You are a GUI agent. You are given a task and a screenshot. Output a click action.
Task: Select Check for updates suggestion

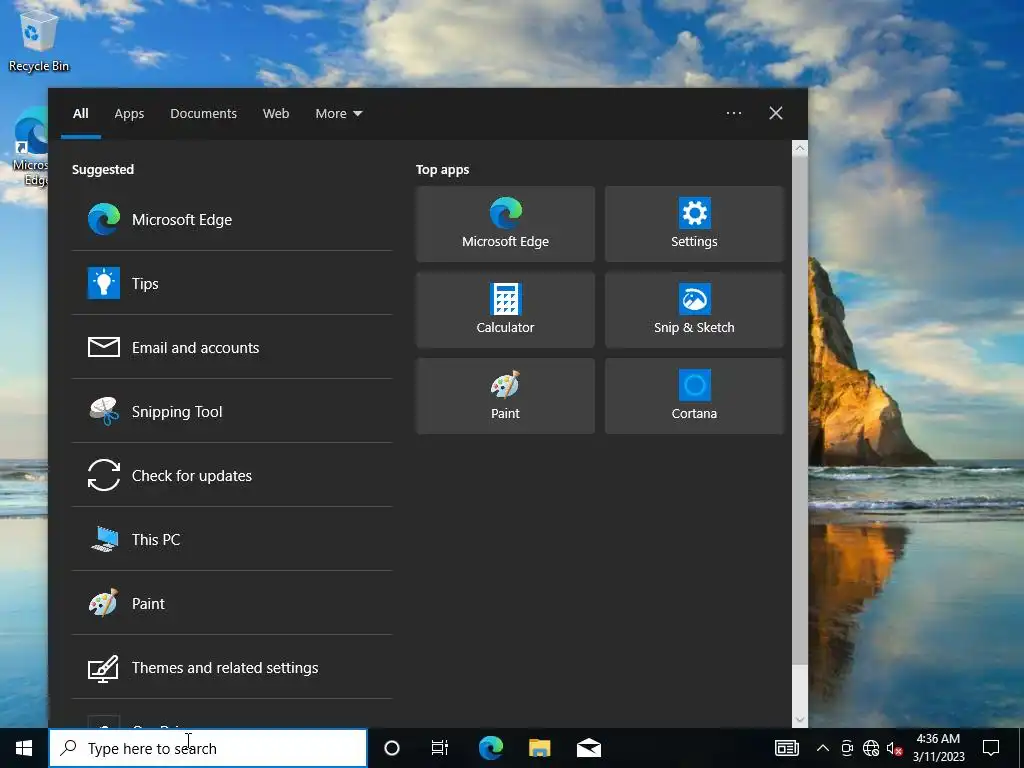click(x=232, y=475)
